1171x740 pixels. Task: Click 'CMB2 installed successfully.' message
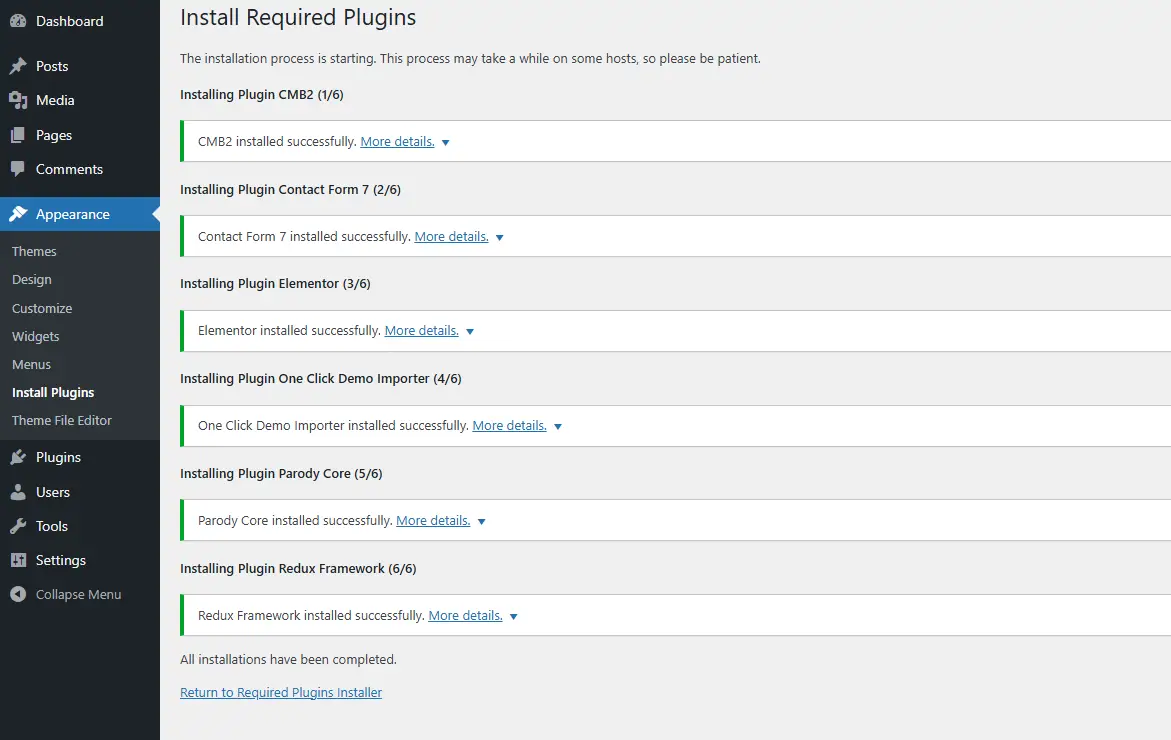(277, 142)
